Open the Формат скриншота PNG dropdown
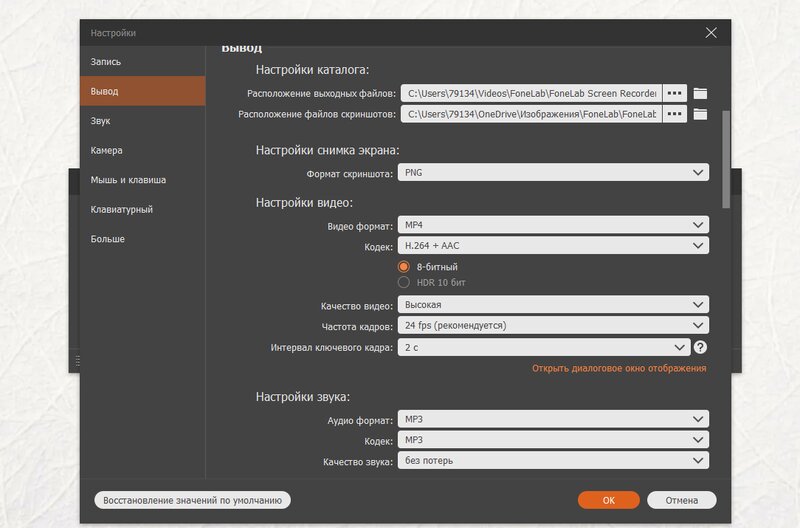The width and height of the screenshot is (800, 528). [x=553, y=172]
